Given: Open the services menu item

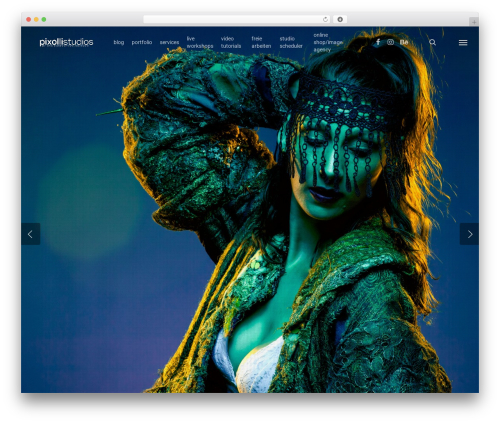Looking at the screenshot, I should (169, 42).
